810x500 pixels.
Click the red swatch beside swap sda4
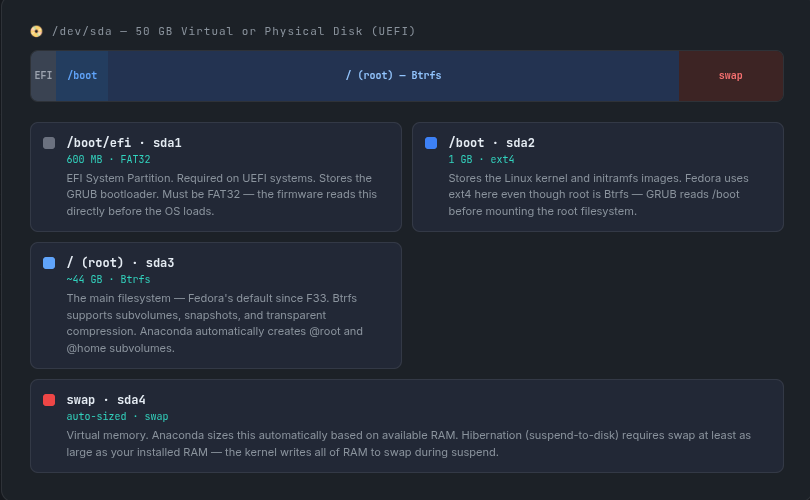pyautogui.click(x=49, y=400)
